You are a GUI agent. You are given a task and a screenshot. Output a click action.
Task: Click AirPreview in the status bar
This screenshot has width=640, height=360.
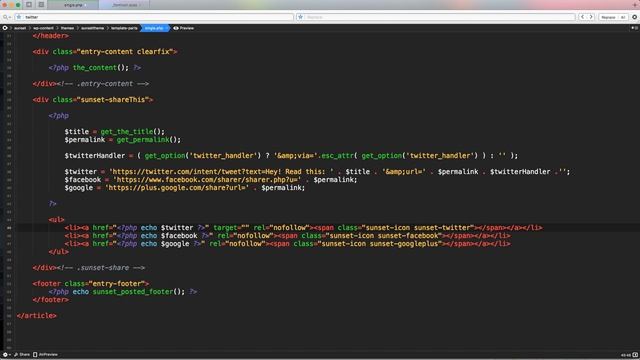pyautogui.click(x=45, y=355)
